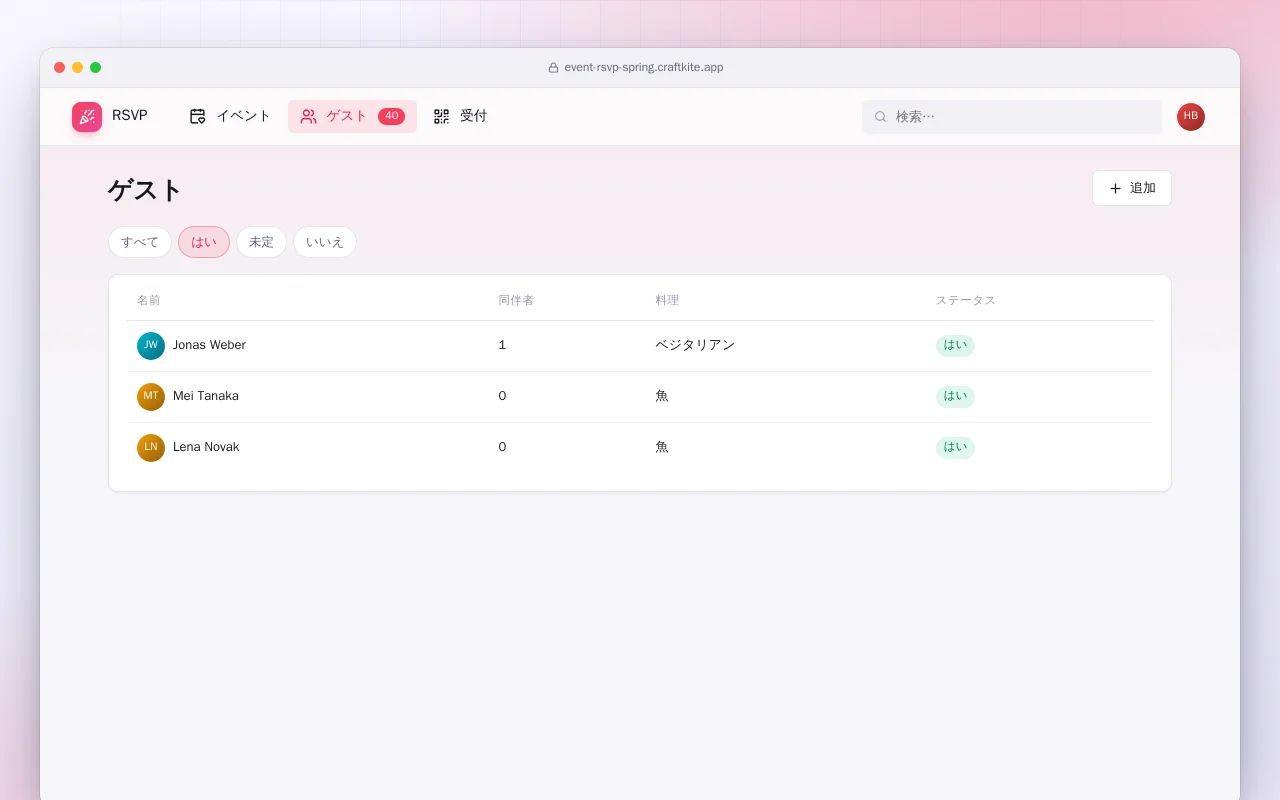Screen dimensions: 1280x800
Task: Click the はい status badge for Lena Novak
Action: pos(955,447)
